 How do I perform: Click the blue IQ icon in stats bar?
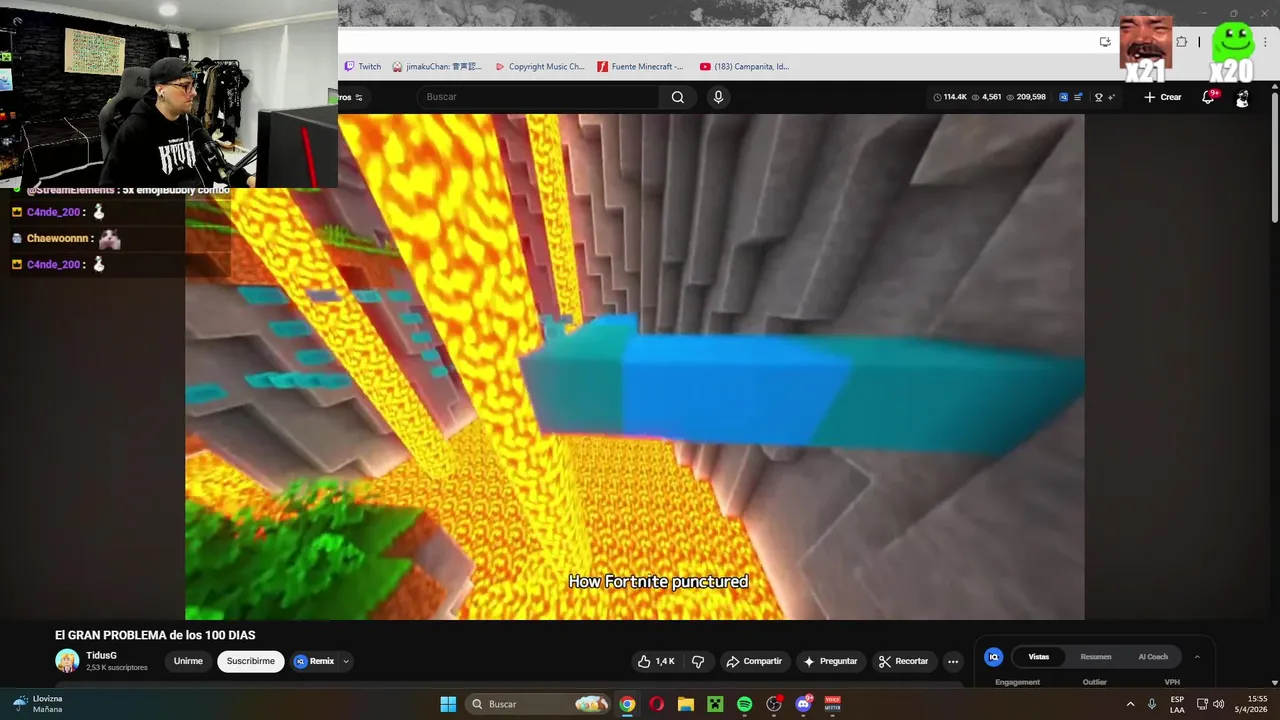1063,97
